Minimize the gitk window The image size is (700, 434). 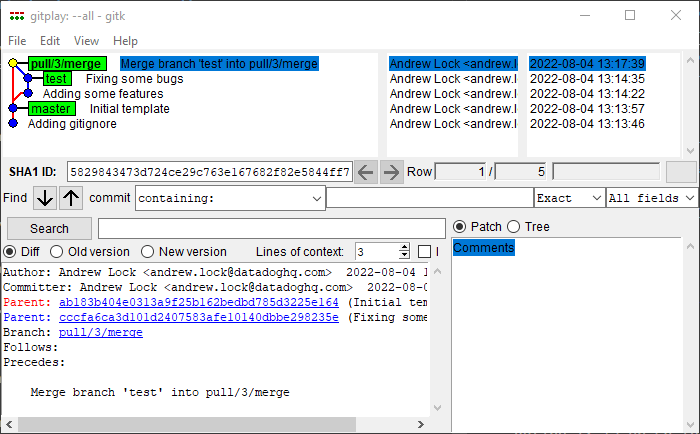[x=585, y=16]
